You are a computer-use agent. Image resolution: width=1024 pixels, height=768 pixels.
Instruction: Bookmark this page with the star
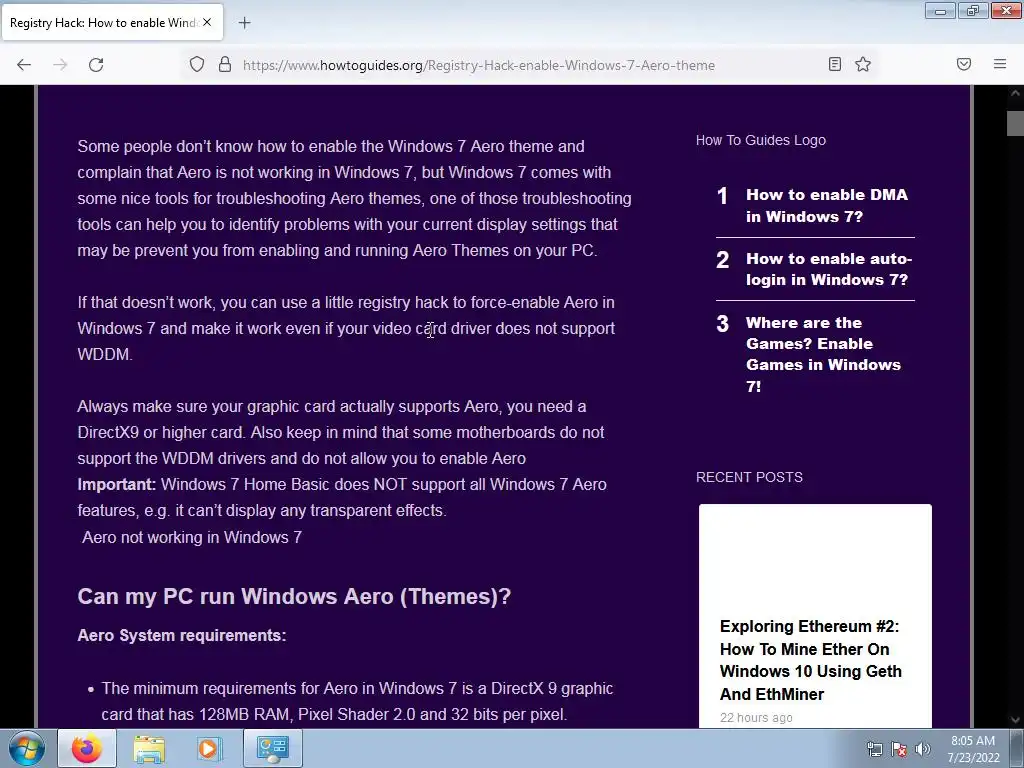(863, 64)
